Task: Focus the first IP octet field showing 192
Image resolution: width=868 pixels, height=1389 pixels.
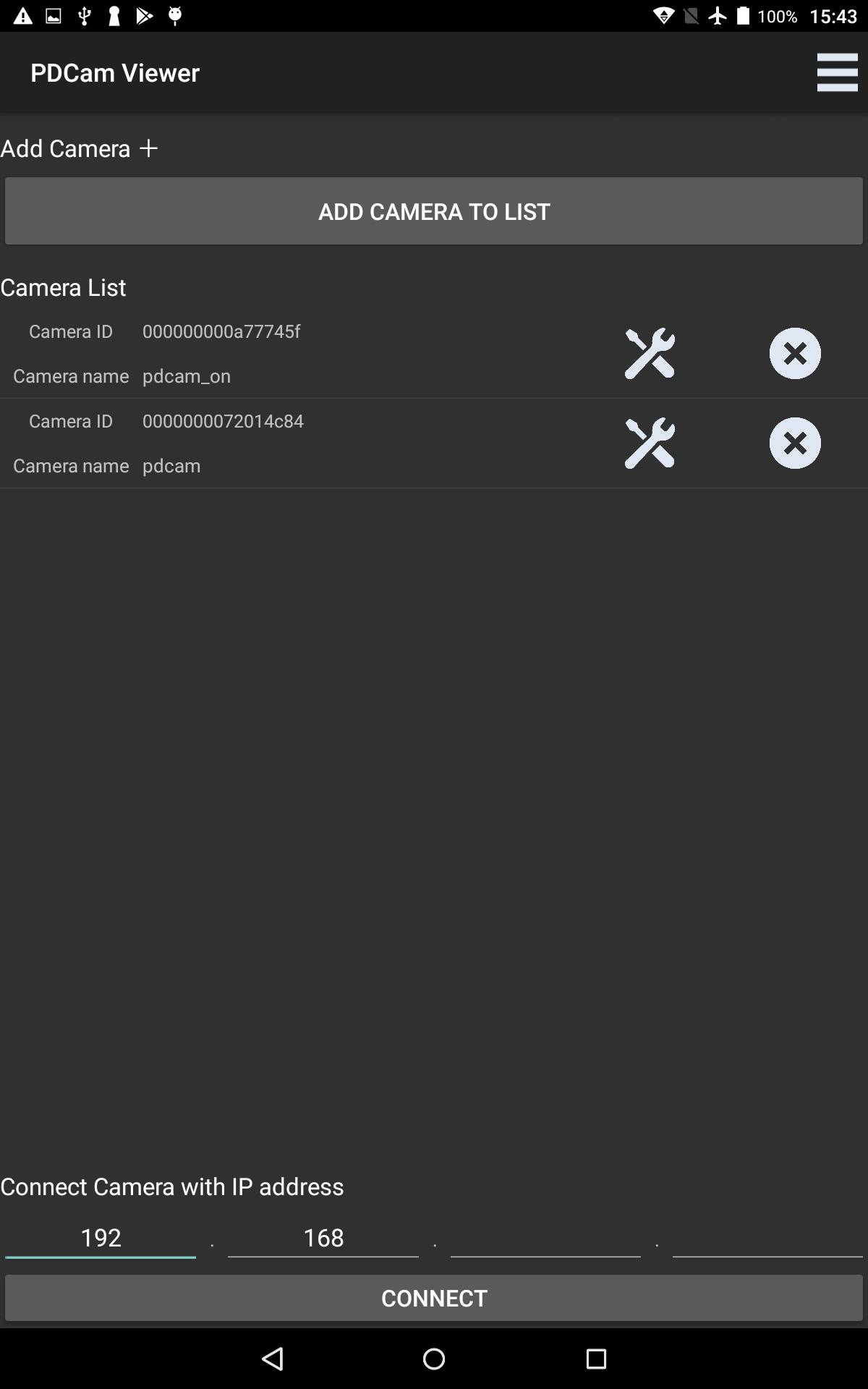Action: [x=101, y=1238]
